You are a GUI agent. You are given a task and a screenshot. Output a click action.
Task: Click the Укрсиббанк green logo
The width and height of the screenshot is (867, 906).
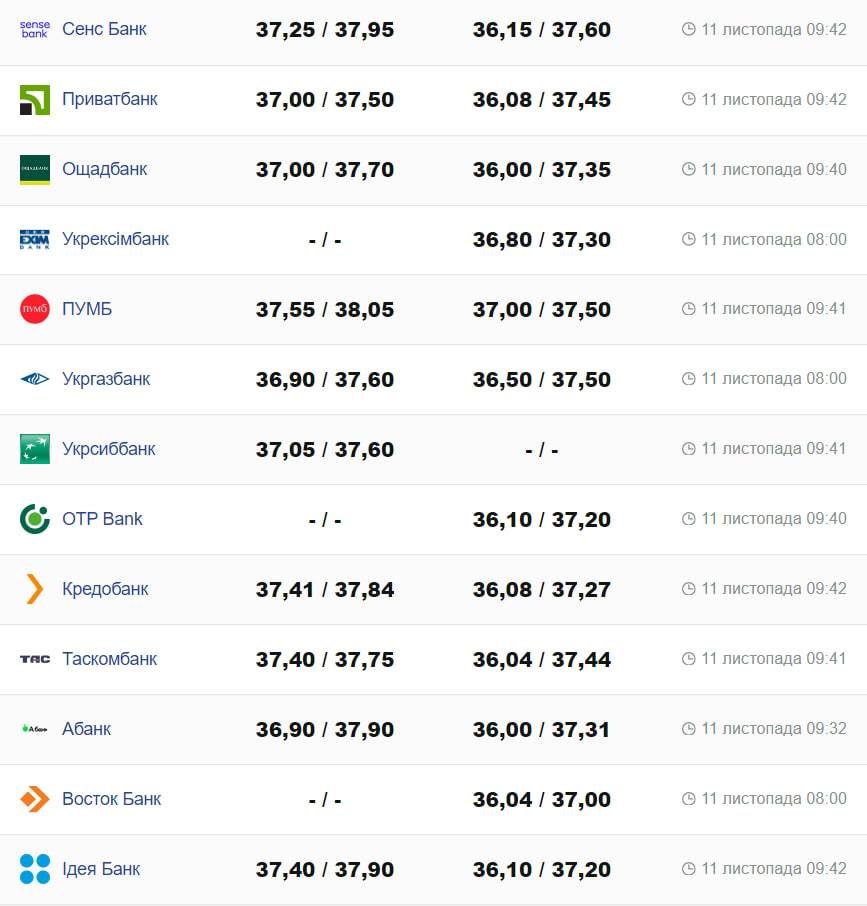35,449
